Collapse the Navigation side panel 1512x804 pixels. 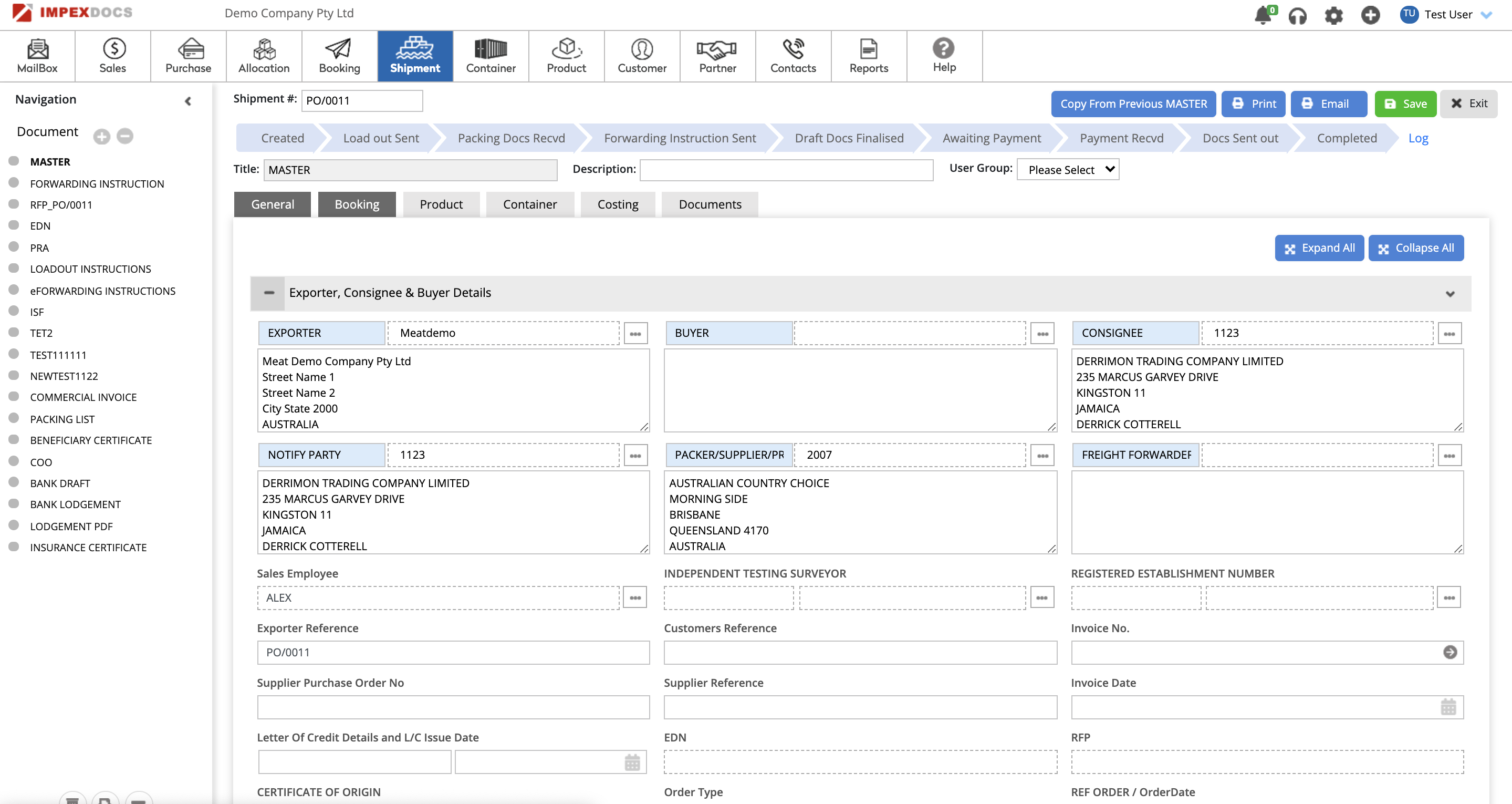pyautogui.click(x=188, y=101)
